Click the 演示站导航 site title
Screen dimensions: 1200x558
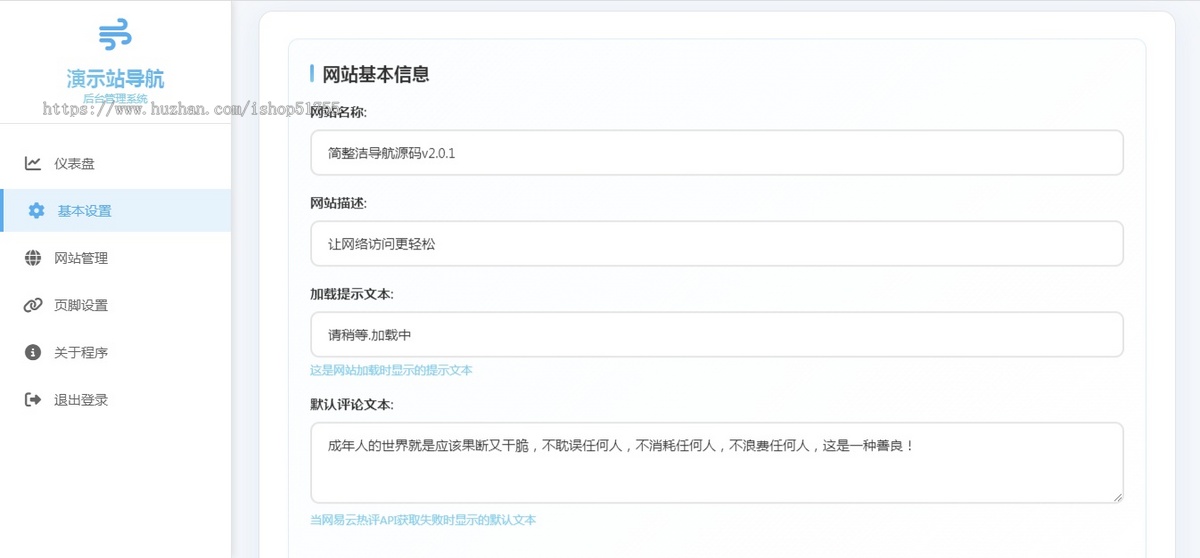tap(115, 79)
